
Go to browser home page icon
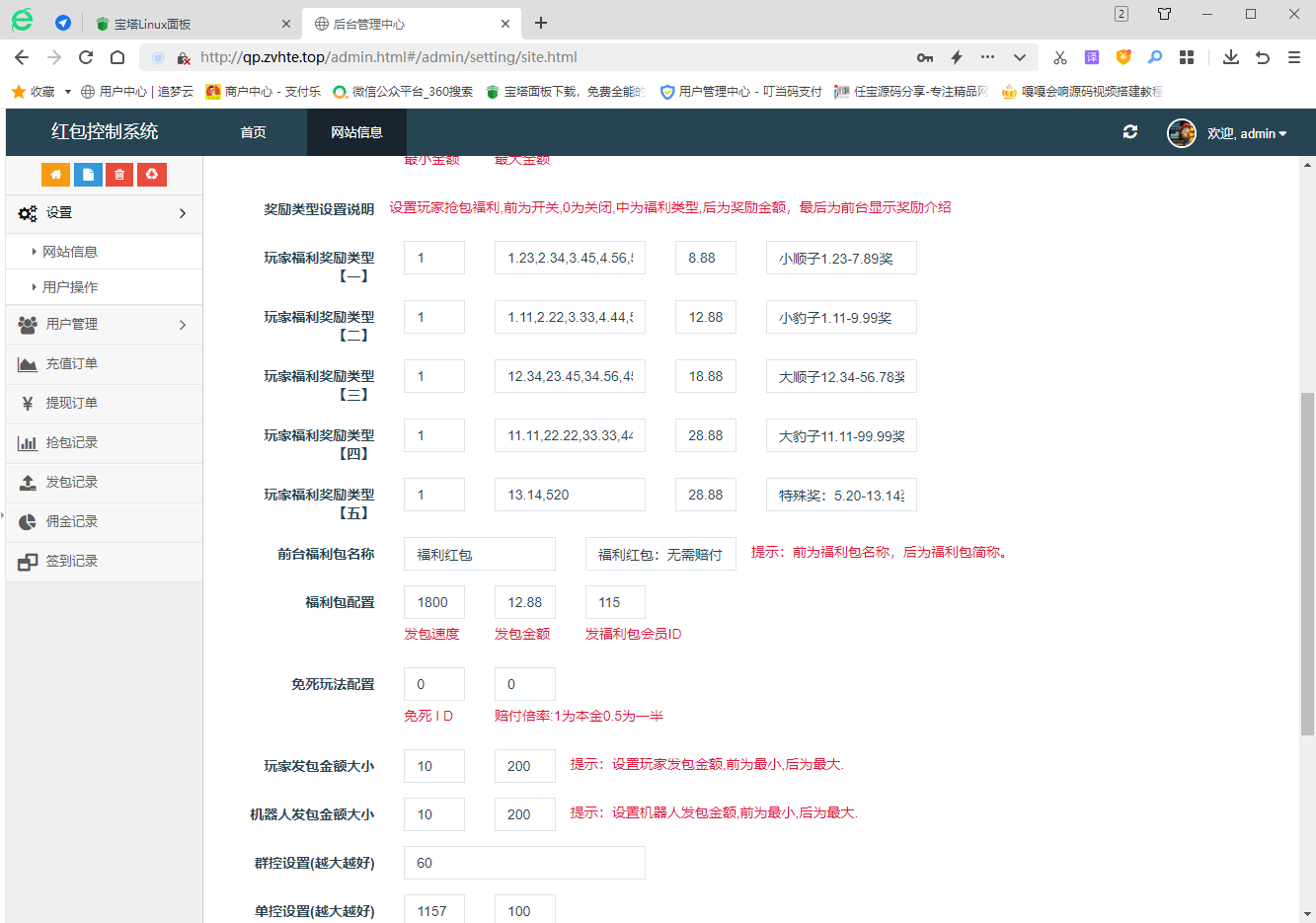click(117, 57)
